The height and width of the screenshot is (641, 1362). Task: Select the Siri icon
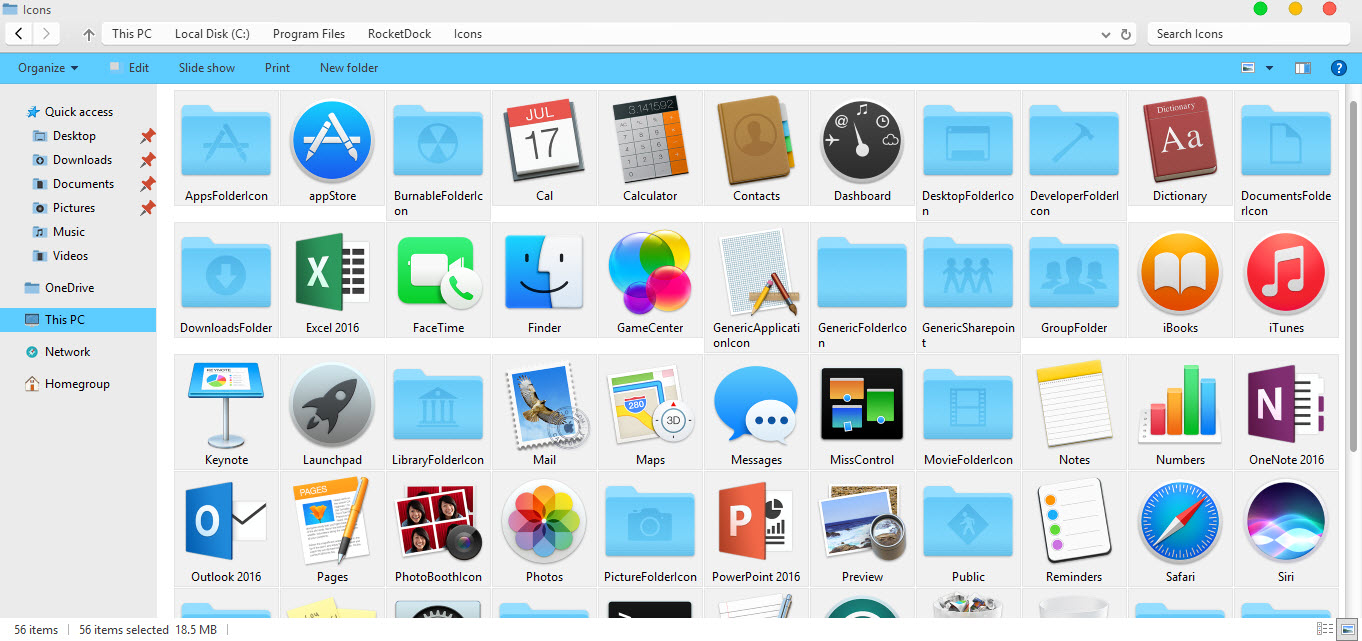pyautogui.click(x=1286, y=522)
